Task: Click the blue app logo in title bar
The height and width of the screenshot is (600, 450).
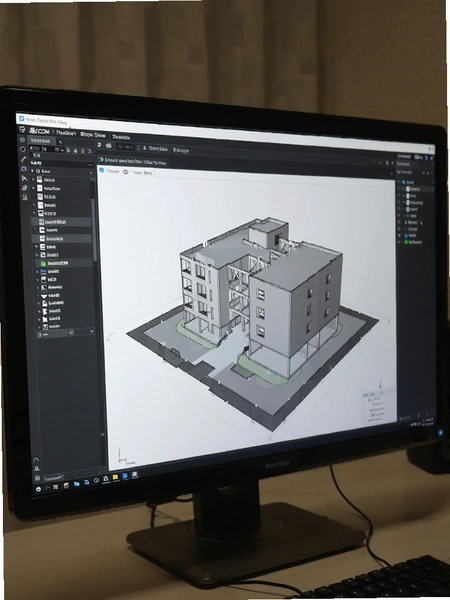Action: tap(22, 119)
